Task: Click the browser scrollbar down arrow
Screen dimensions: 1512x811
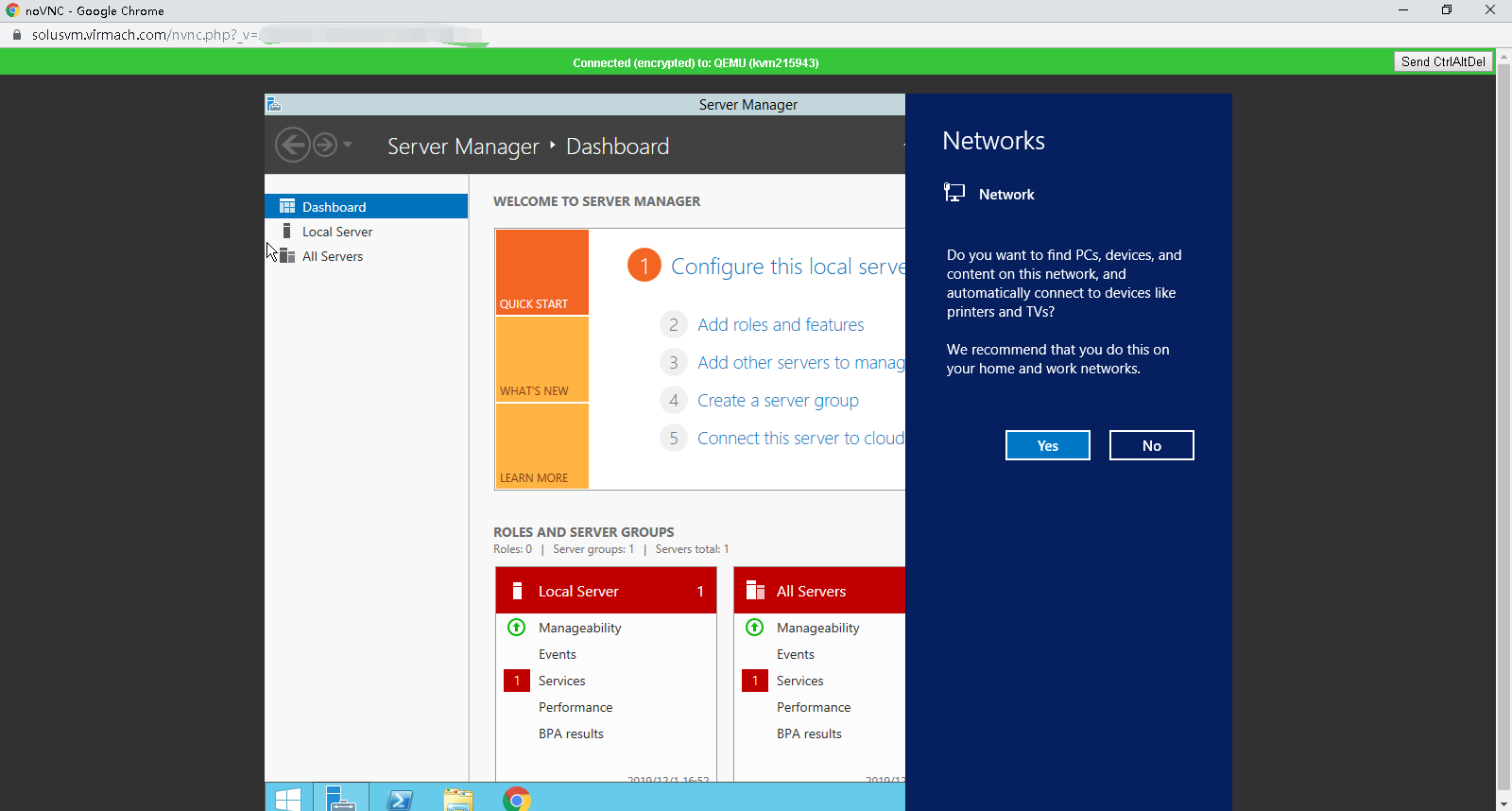Action: click(1503, 803)
